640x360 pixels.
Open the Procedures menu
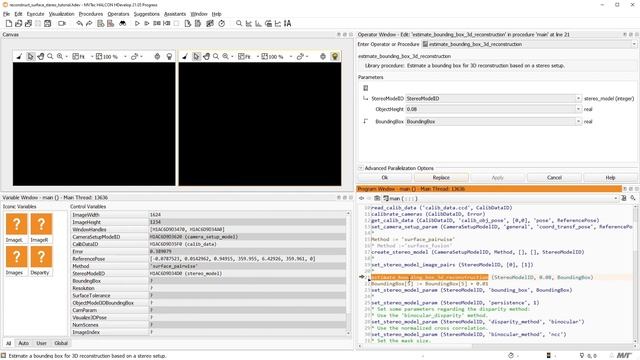tap(91, 14)
